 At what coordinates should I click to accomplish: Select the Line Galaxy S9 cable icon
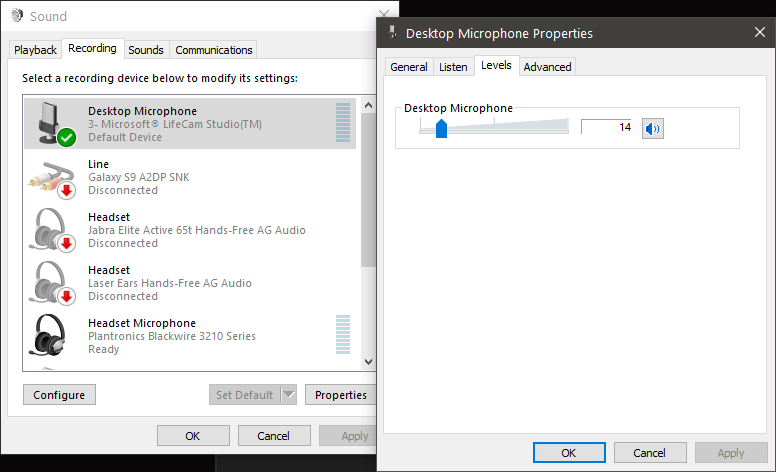tap(52, 179)
